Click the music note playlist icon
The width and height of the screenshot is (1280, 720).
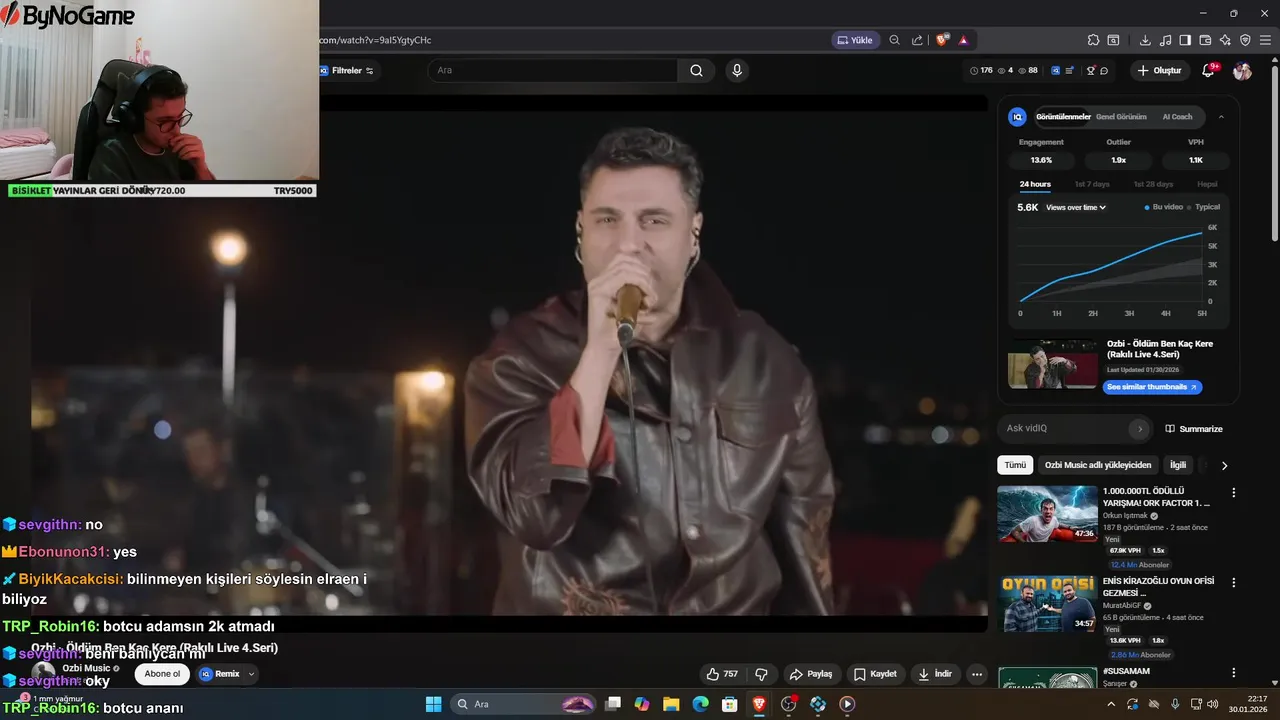1165,40
